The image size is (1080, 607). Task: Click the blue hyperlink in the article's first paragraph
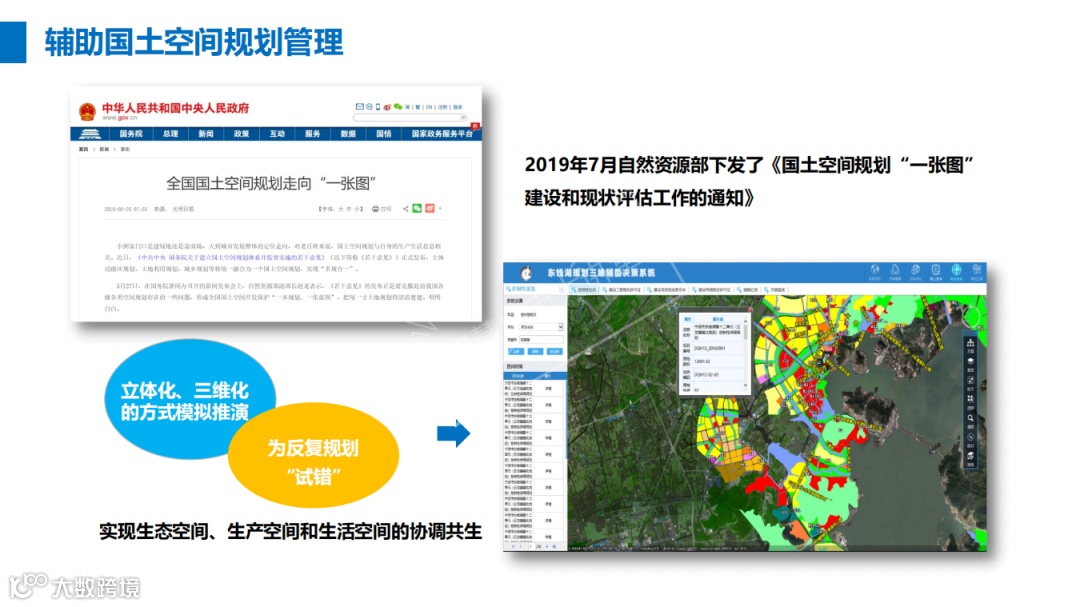coord(231,257)
